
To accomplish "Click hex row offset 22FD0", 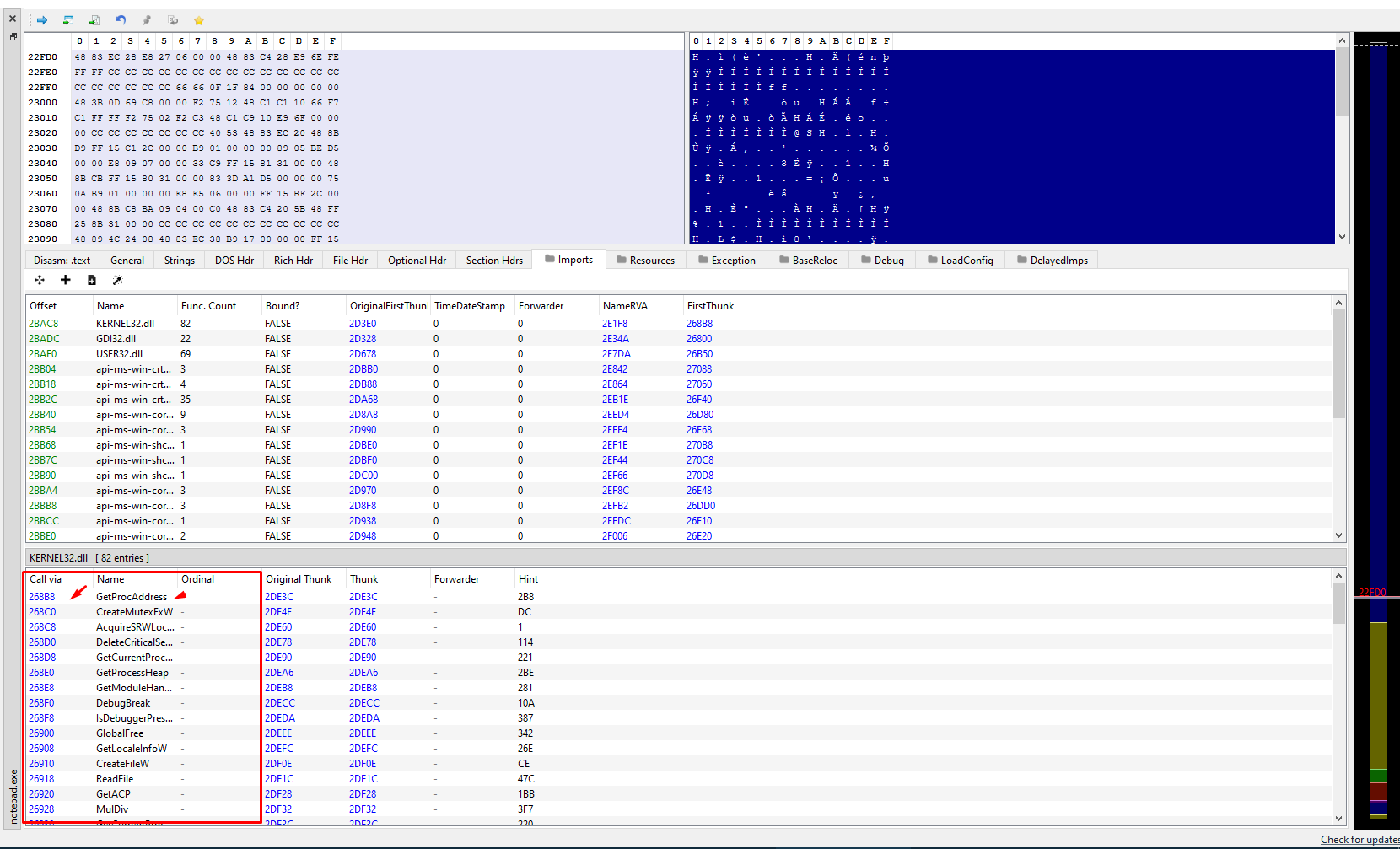I will (x=42, y=57).
